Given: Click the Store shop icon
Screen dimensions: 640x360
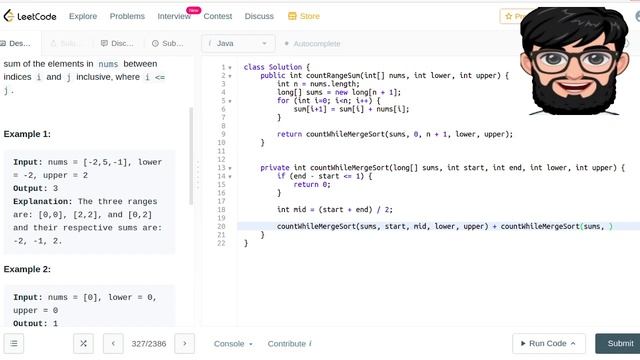Looking at the screenshot, I should [292, 16].
